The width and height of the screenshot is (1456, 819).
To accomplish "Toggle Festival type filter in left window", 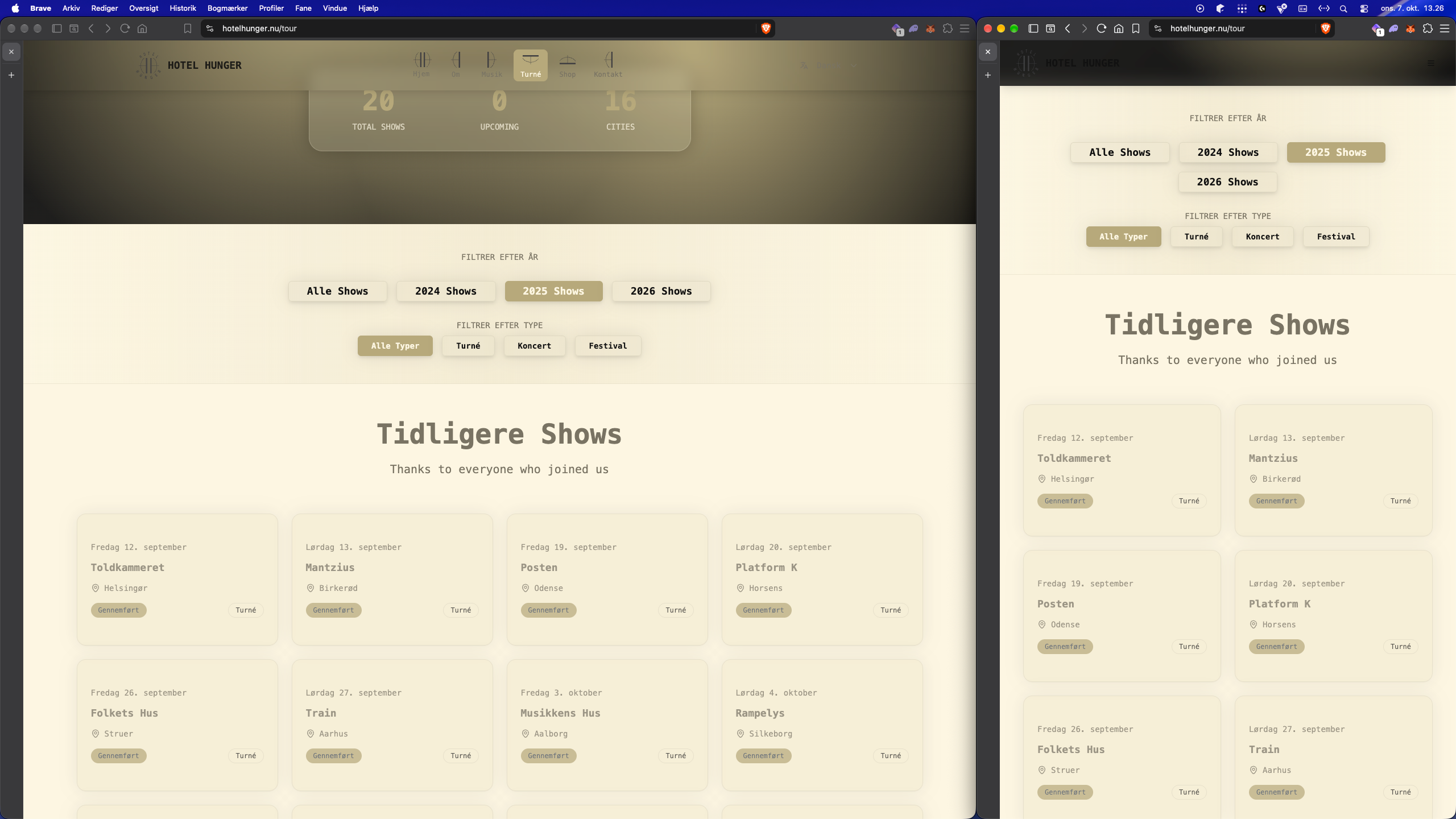I will coord(608,346).
